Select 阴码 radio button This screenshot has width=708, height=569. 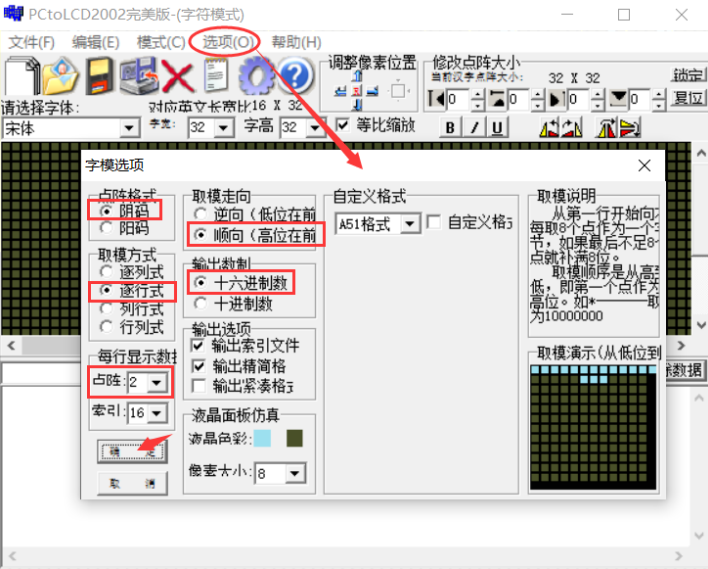click(106, 211)
